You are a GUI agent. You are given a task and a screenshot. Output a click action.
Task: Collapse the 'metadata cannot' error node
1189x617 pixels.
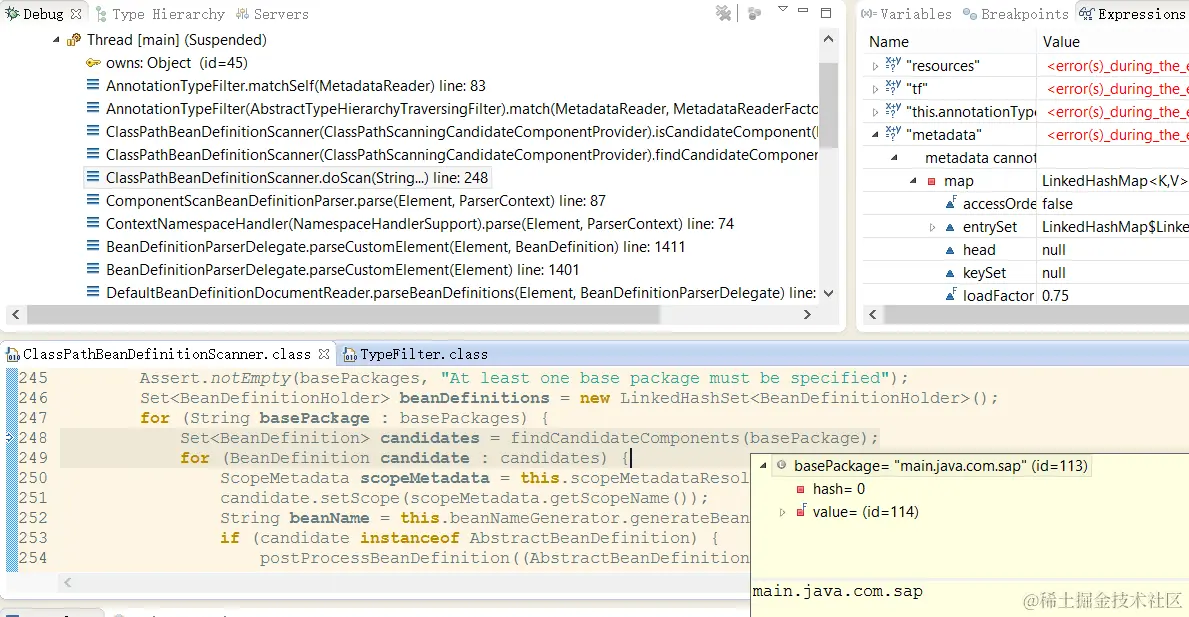(x=894, y=158)
